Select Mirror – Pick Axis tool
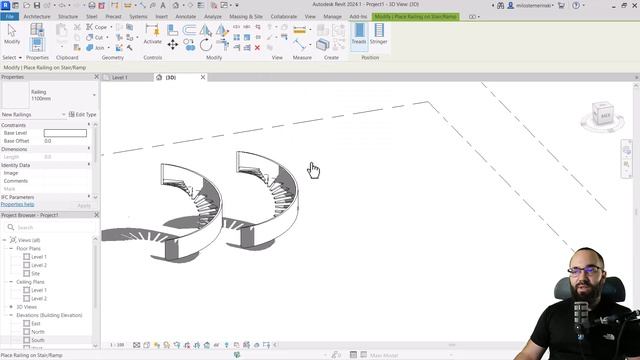The image size is (640, 360). (x=206, y=30)
